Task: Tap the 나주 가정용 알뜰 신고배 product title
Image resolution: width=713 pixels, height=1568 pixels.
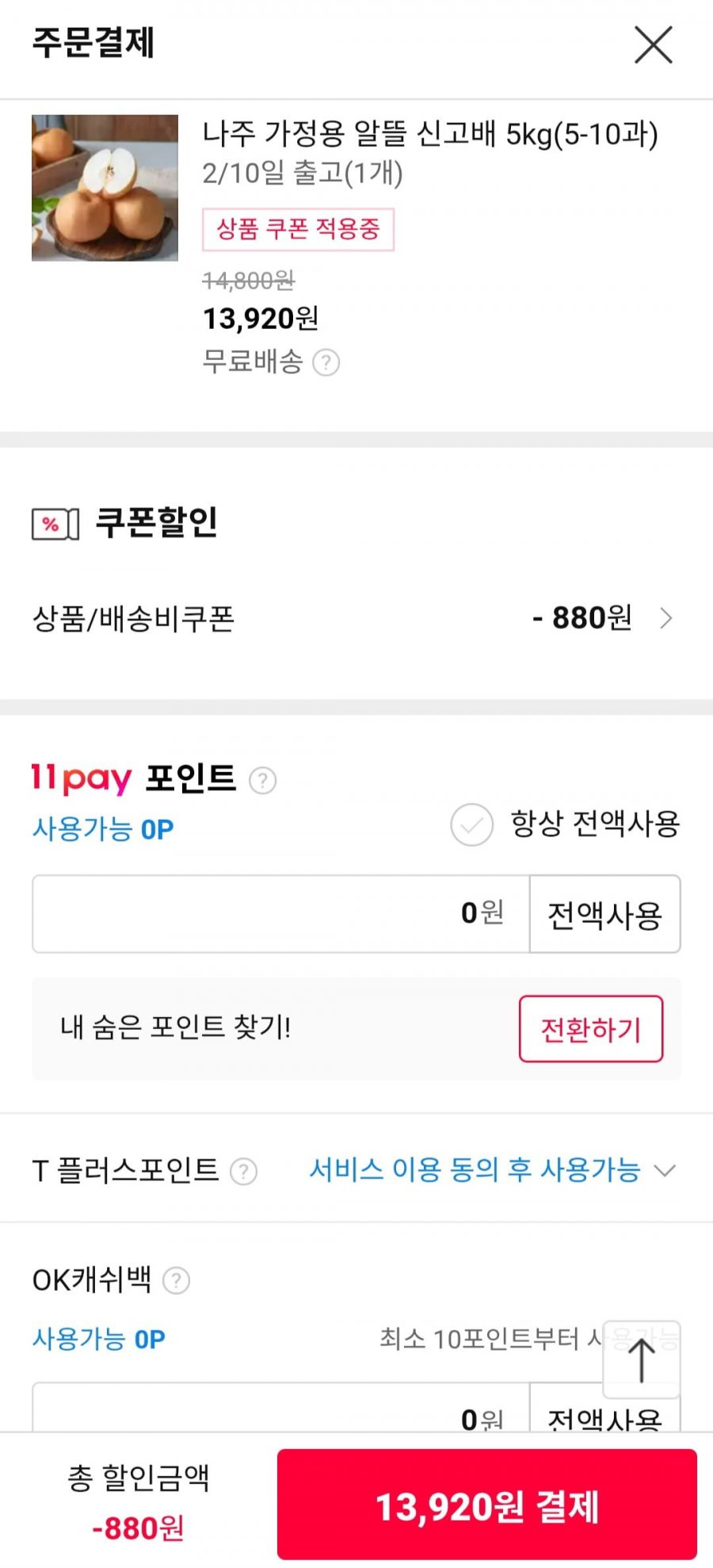Action: (430, 134)
